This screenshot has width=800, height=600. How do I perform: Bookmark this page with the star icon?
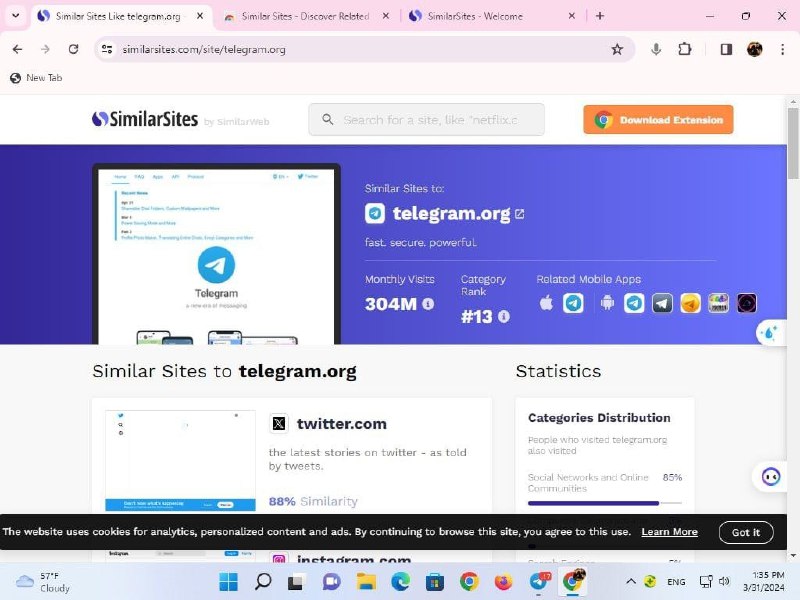click(617, 49)
